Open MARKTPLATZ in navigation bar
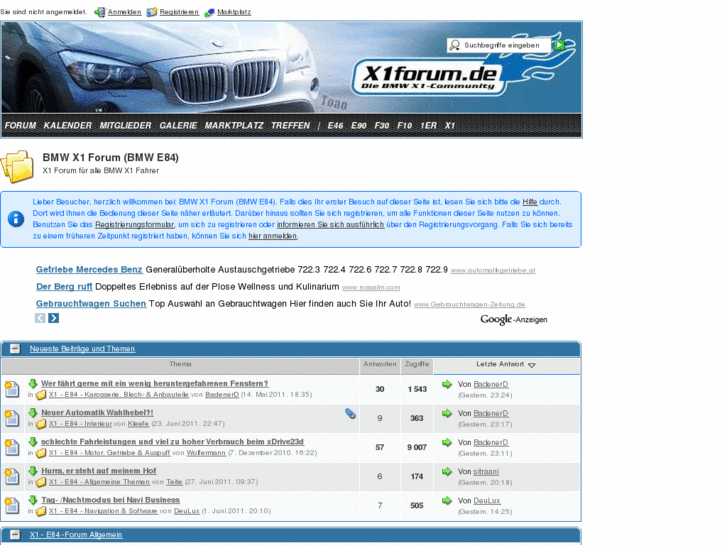Screen dimensions: 727x545 coord(234,126)
